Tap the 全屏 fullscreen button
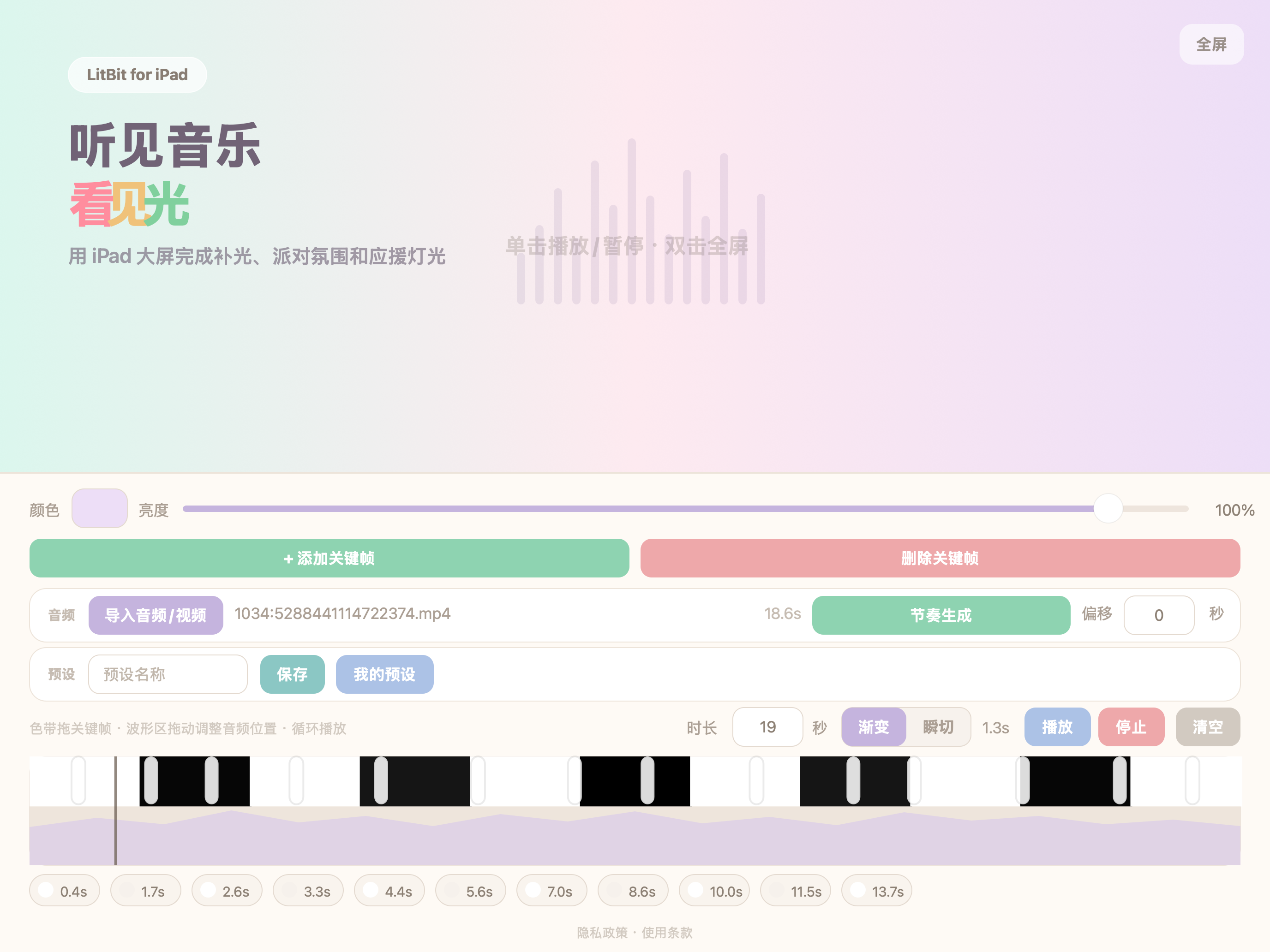The width and height of the screenshot is (1270, 952). pyautogui.click(x=1211, y=44)
